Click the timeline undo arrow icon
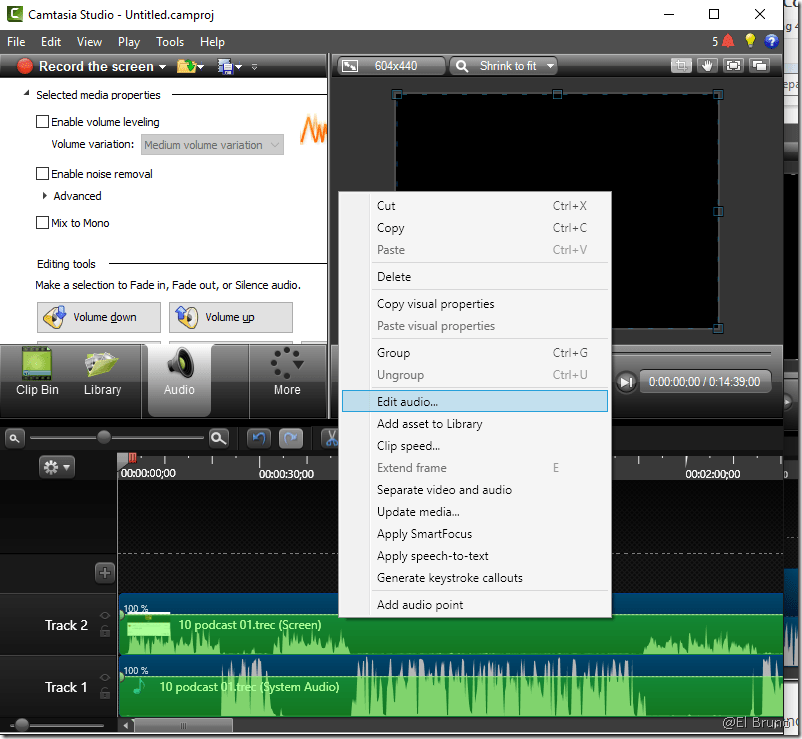The width and height of the screenshot is (802, 739). [x=259, y=438]
